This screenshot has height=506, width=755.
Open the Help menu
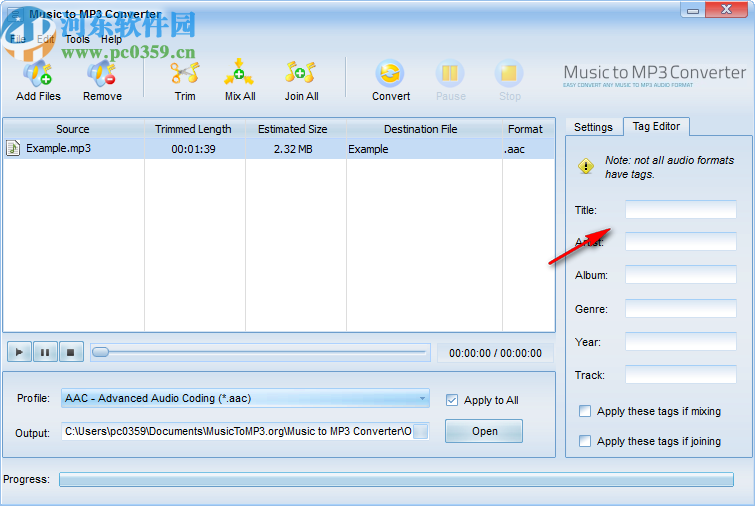111,39
